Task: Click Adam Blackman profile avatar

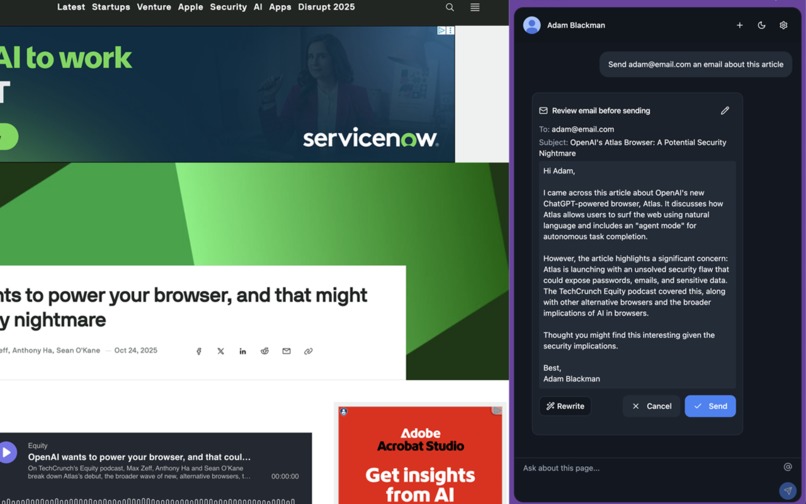Action: [532, 25]
